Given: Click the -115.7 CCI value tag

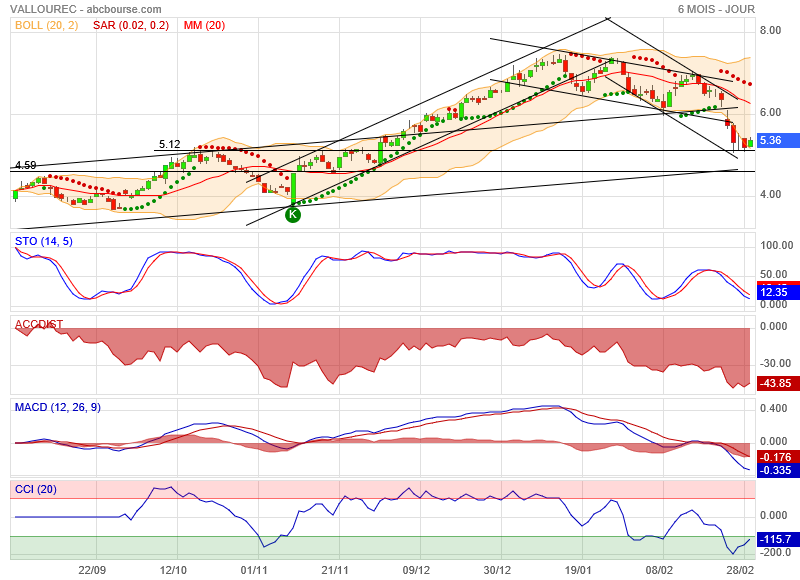Looking at the screenshot, I should click(x=776, y=539).
